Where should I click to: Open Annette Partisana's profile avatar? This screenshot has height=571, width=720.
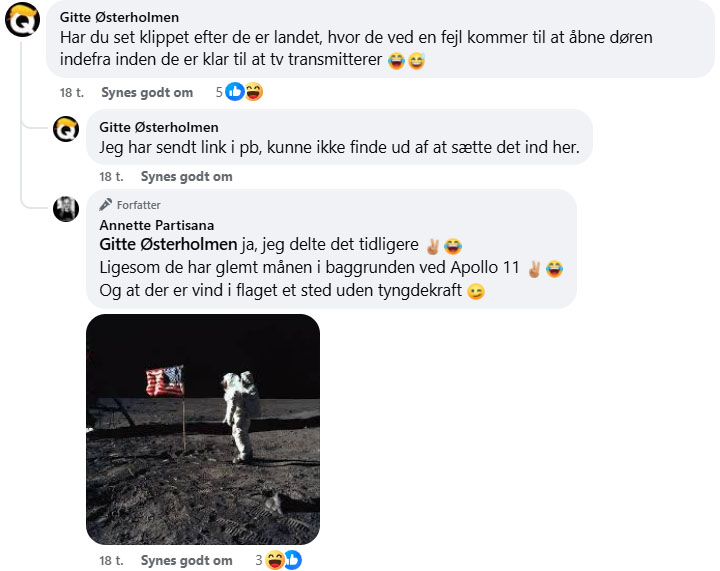tap(66, 209)
